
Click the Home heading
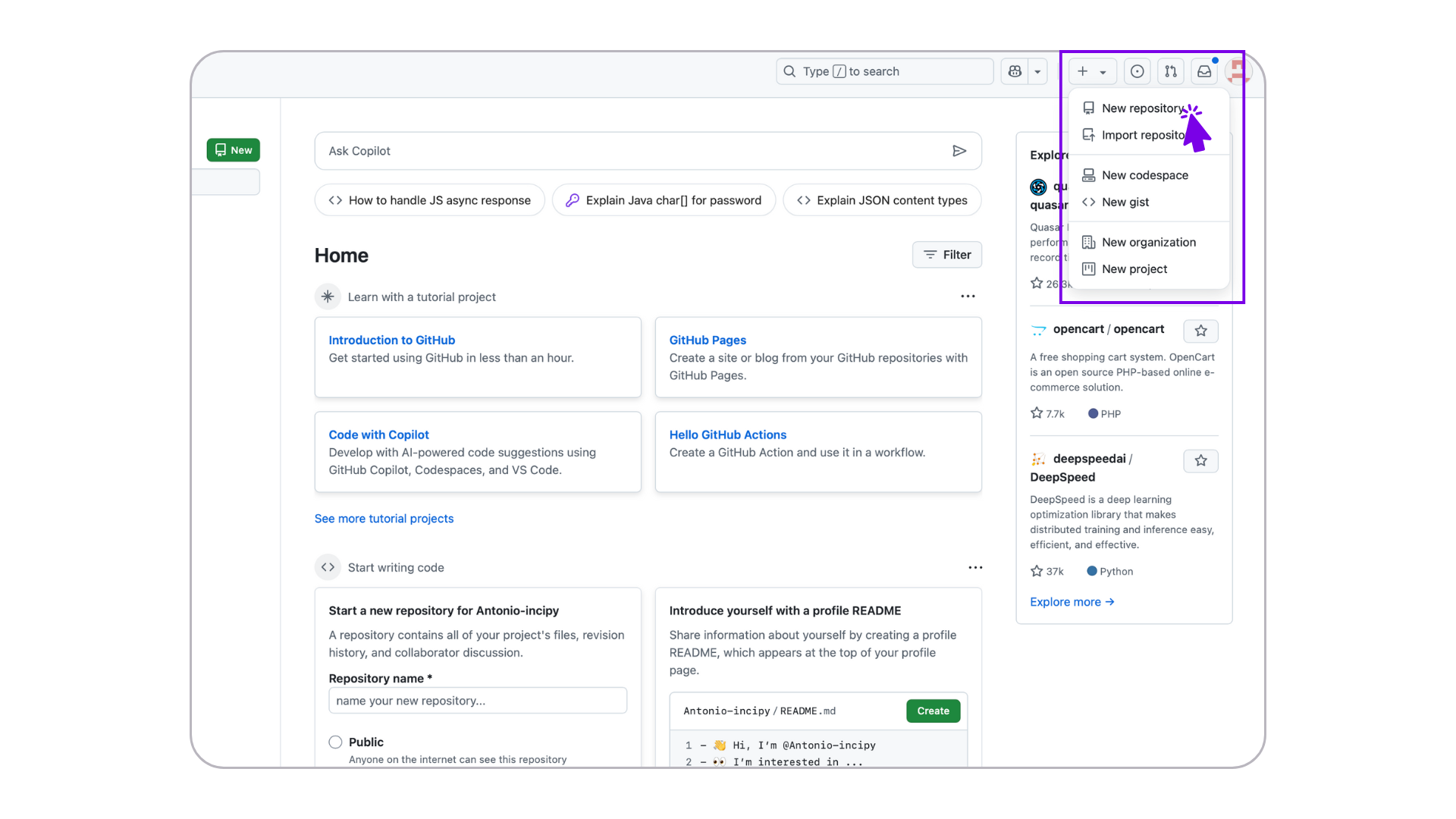point(341,256)
